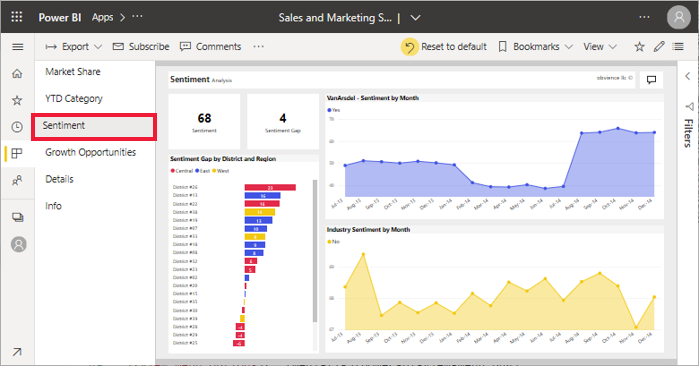Open Details report page
This screenshot has height=366, width=700.
pyautogui.click(x=59, y=179)
